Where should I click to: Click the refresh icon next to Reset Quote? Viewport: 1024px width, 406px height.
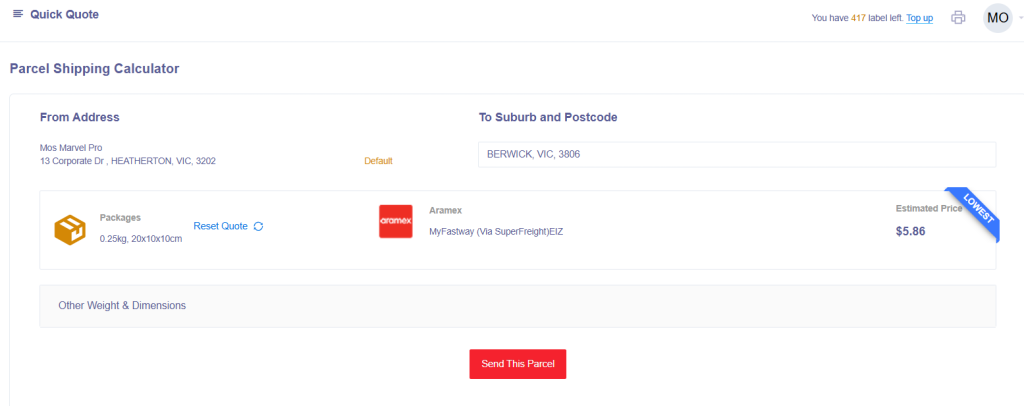258,226
